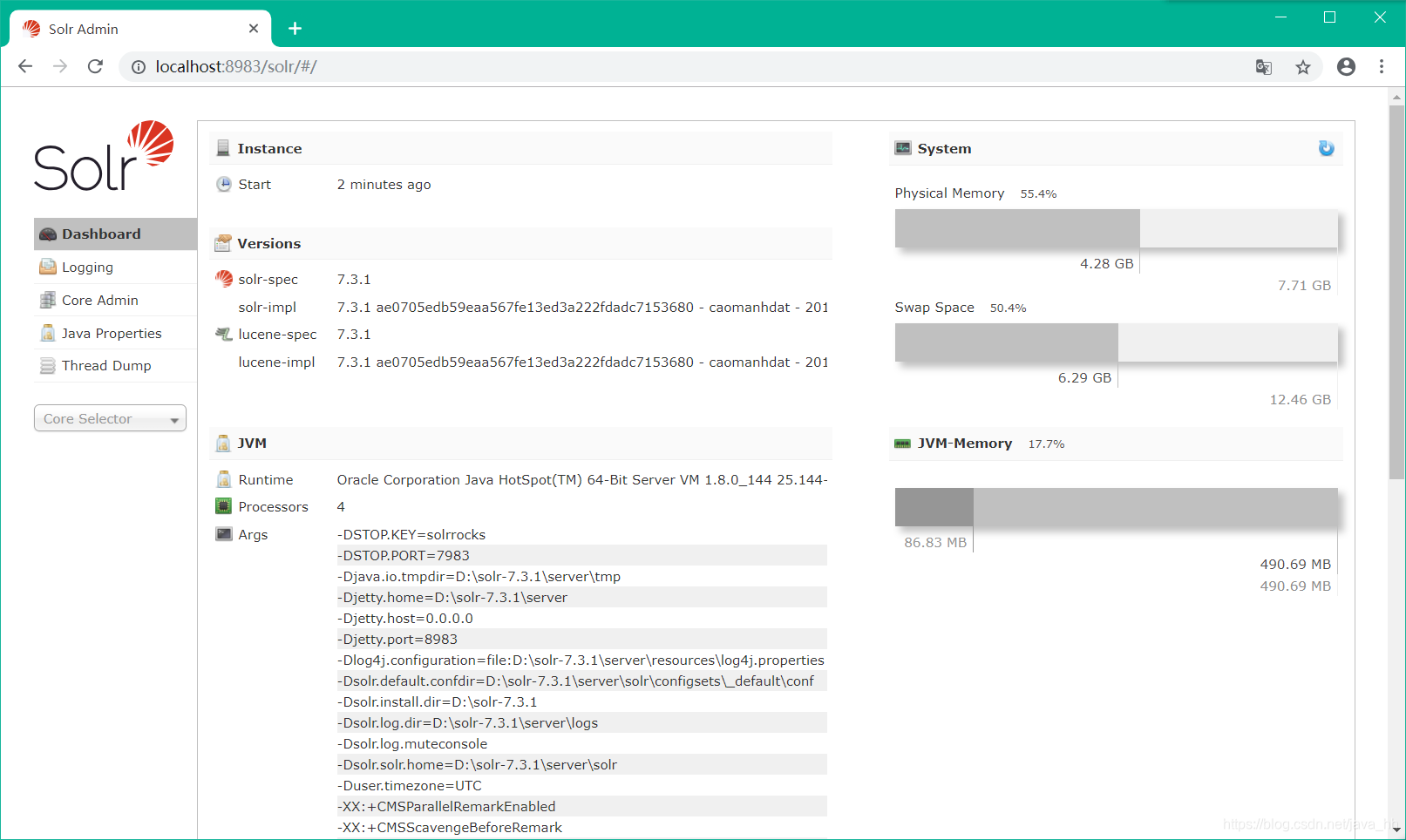Translate this page via toolbar icon
This screenshot has width=1406, height=840.
tap(1263, 67)
